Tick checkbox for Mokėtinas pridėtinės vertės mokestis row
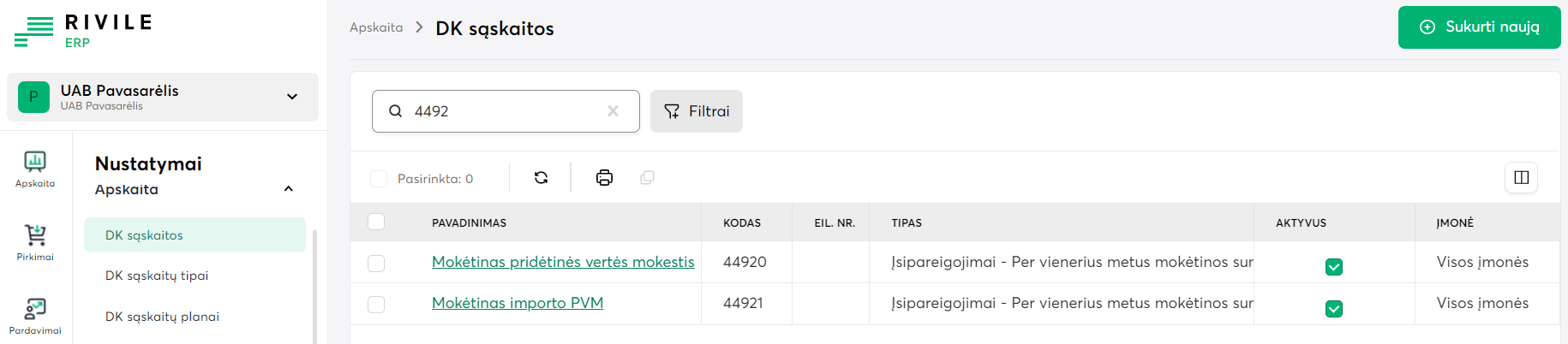This screenshot has width=1568, height=344. [x=376, y=264]
